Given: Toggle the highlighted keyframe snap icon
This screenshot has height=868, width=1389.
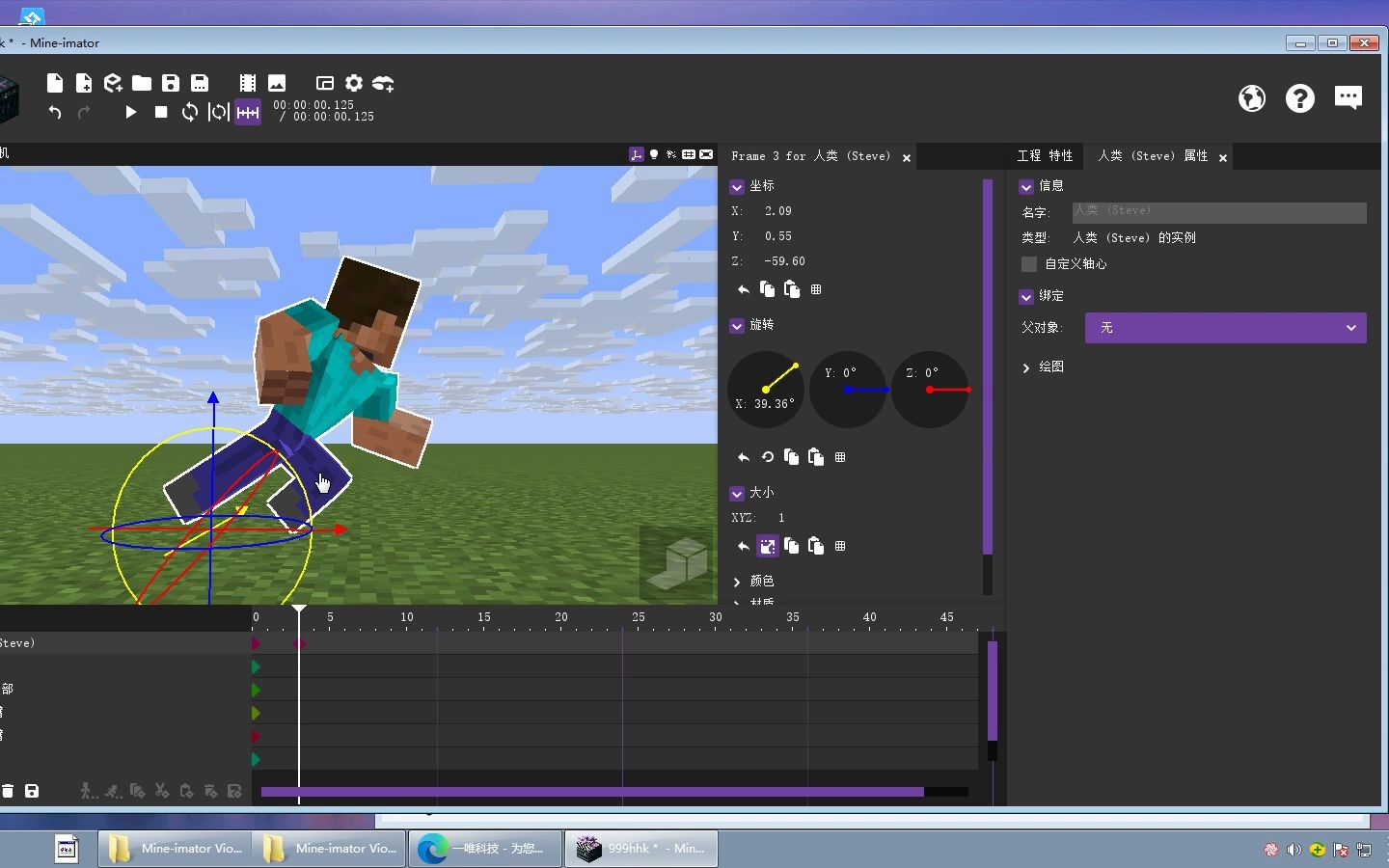Looking at the screenshot, I should click(x=248, y=112).
